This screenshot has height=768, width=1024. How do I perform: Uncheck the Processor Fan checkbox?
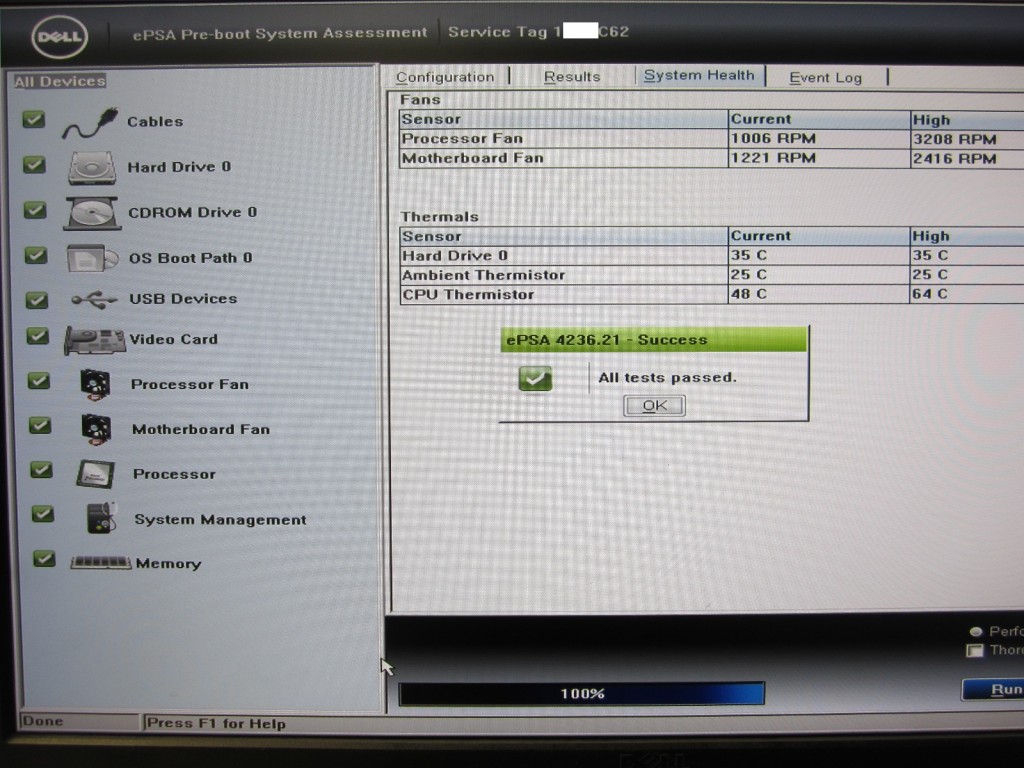[39, 381]
